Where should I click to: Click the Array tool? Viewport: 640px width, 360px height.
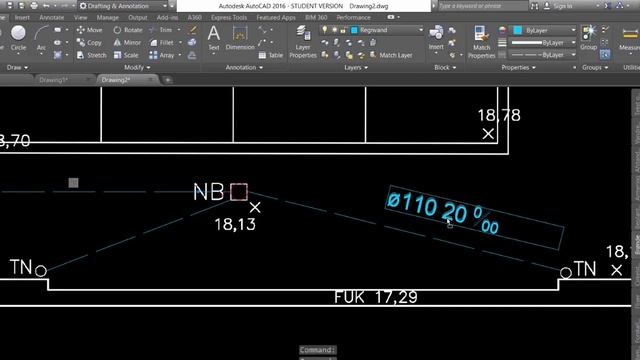tap(162, 55)
